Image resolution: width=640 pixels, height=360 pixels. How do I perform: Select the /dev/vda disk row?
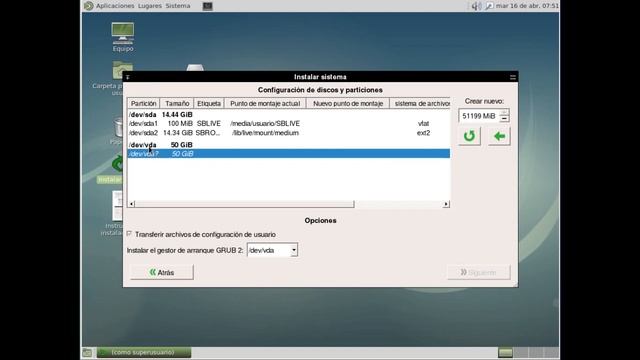(x=289, y=145)
